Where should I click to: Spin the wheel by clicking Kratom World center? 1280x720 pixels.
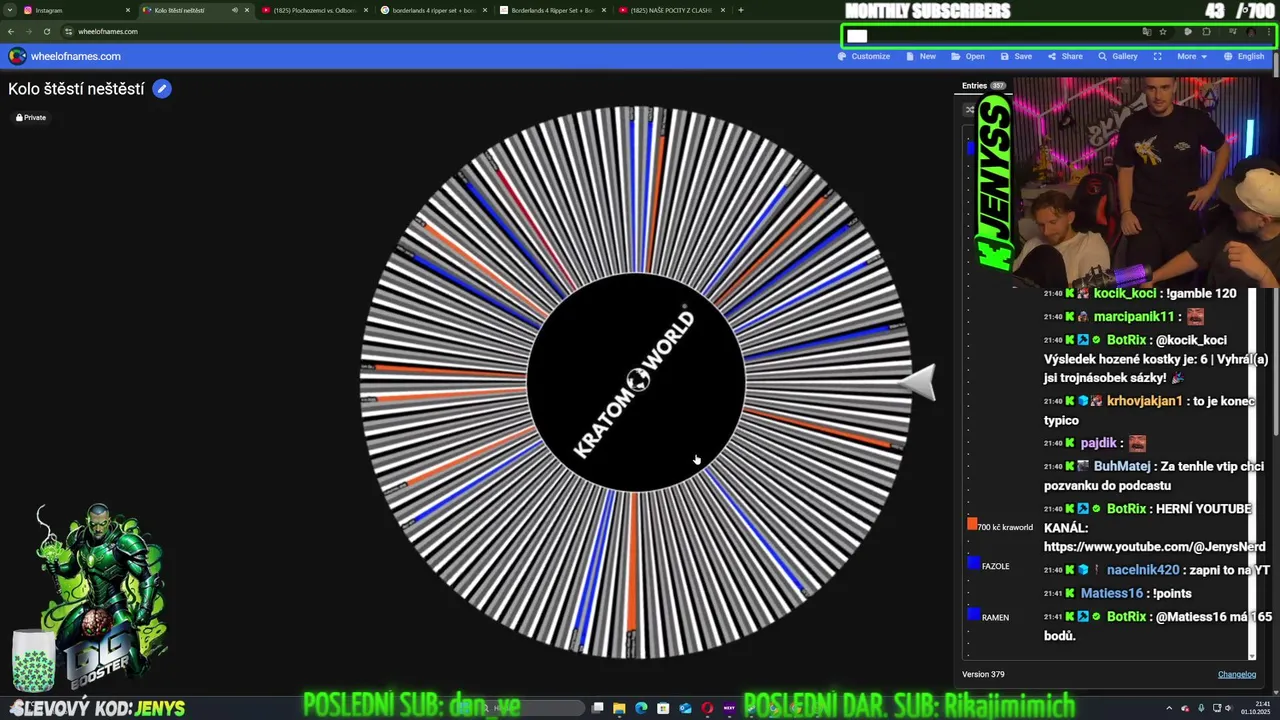(636, 382)
